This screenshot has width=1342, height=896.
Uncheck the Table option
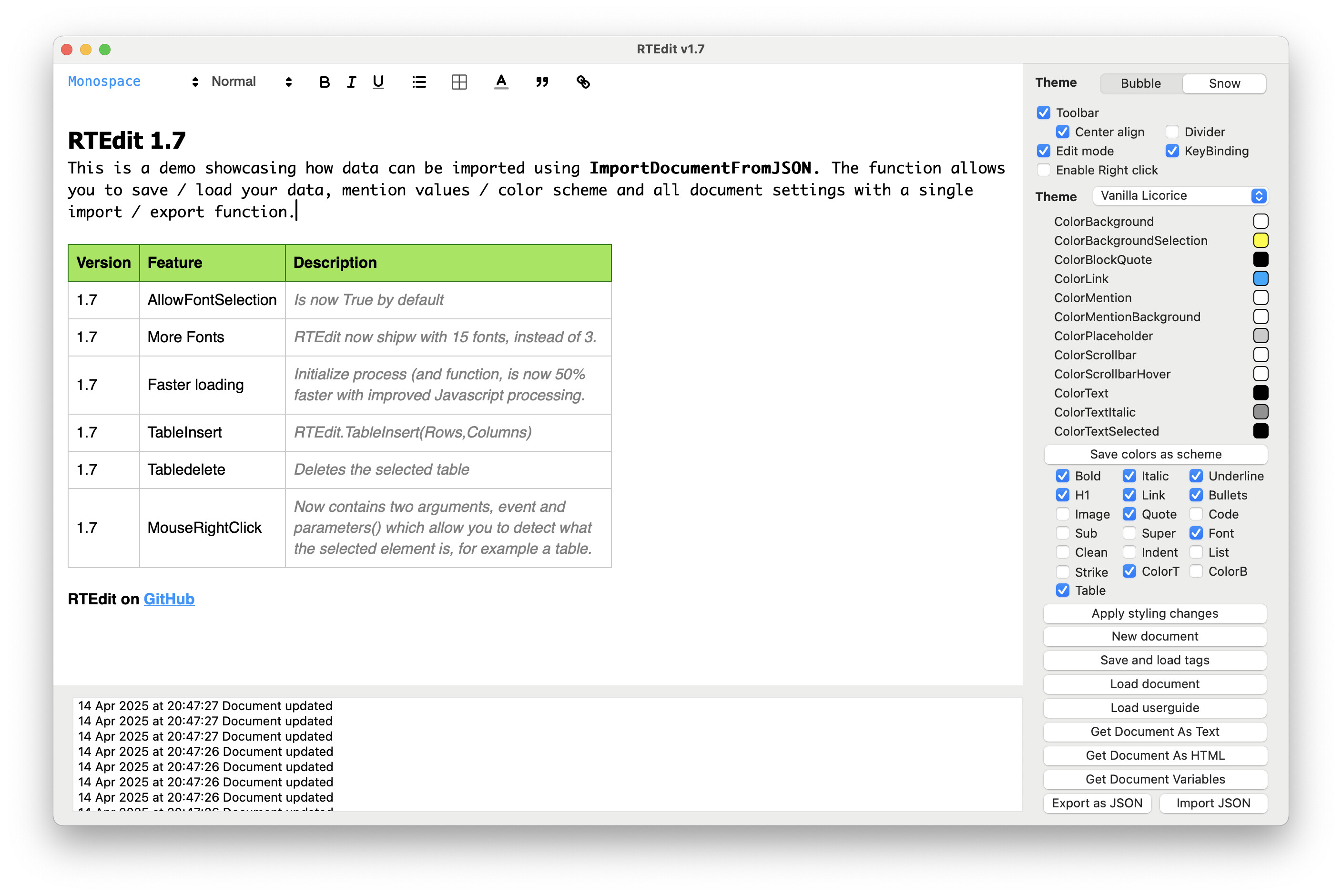[1063, 591]
